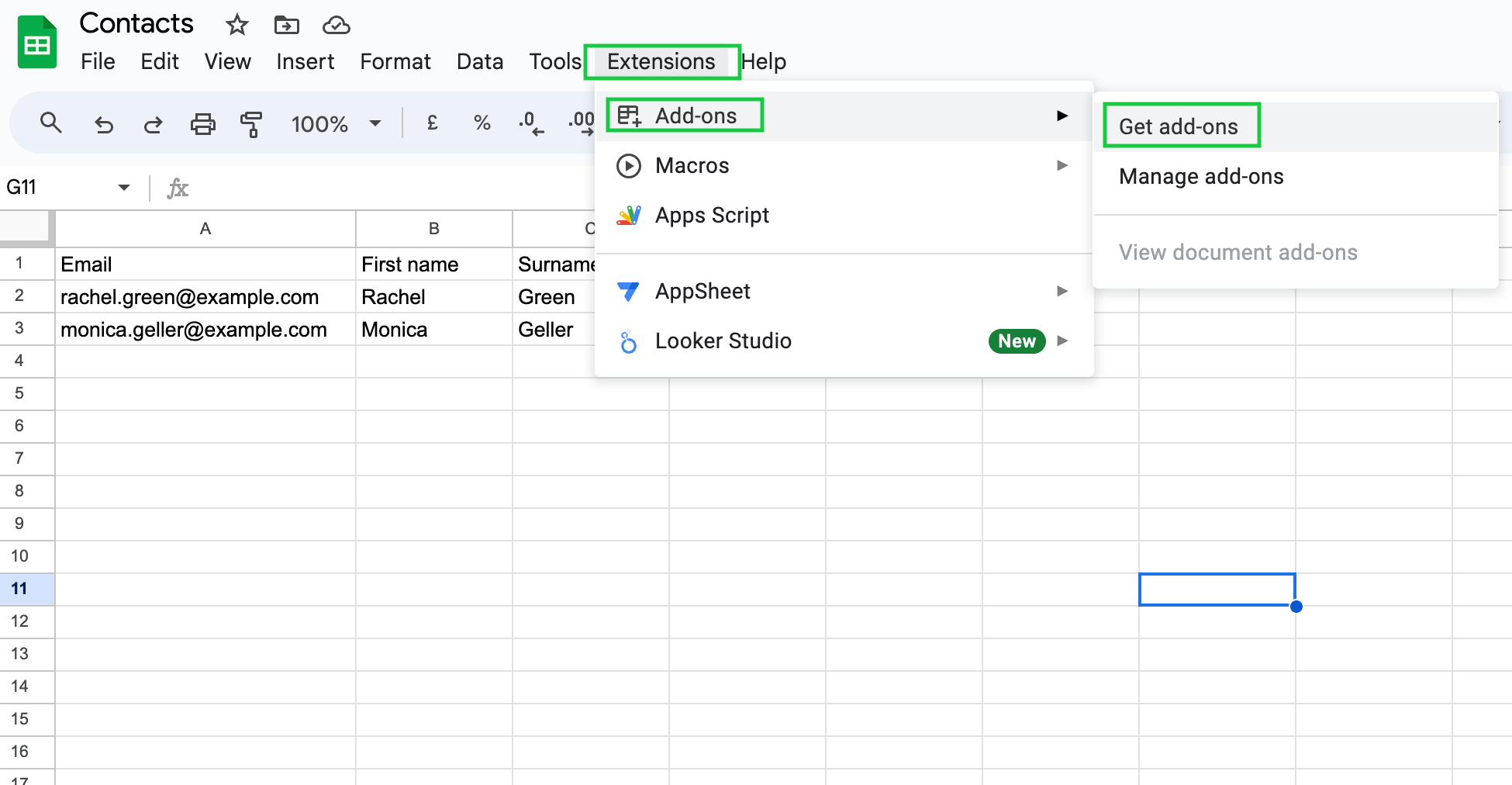This screenshot has width=1512, height=785.
Task: Open the Edit menu
Action: coord(160,61)
